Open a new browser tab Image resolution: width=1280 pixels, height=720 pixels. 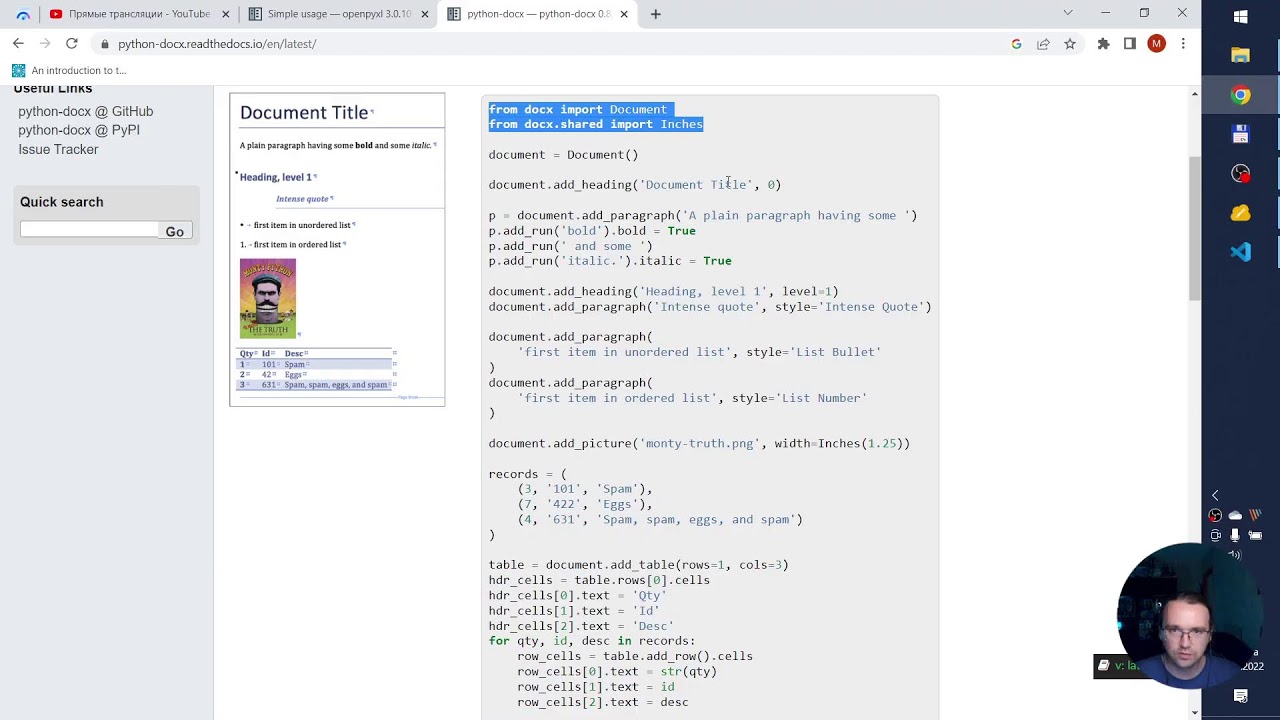[656, 14]
